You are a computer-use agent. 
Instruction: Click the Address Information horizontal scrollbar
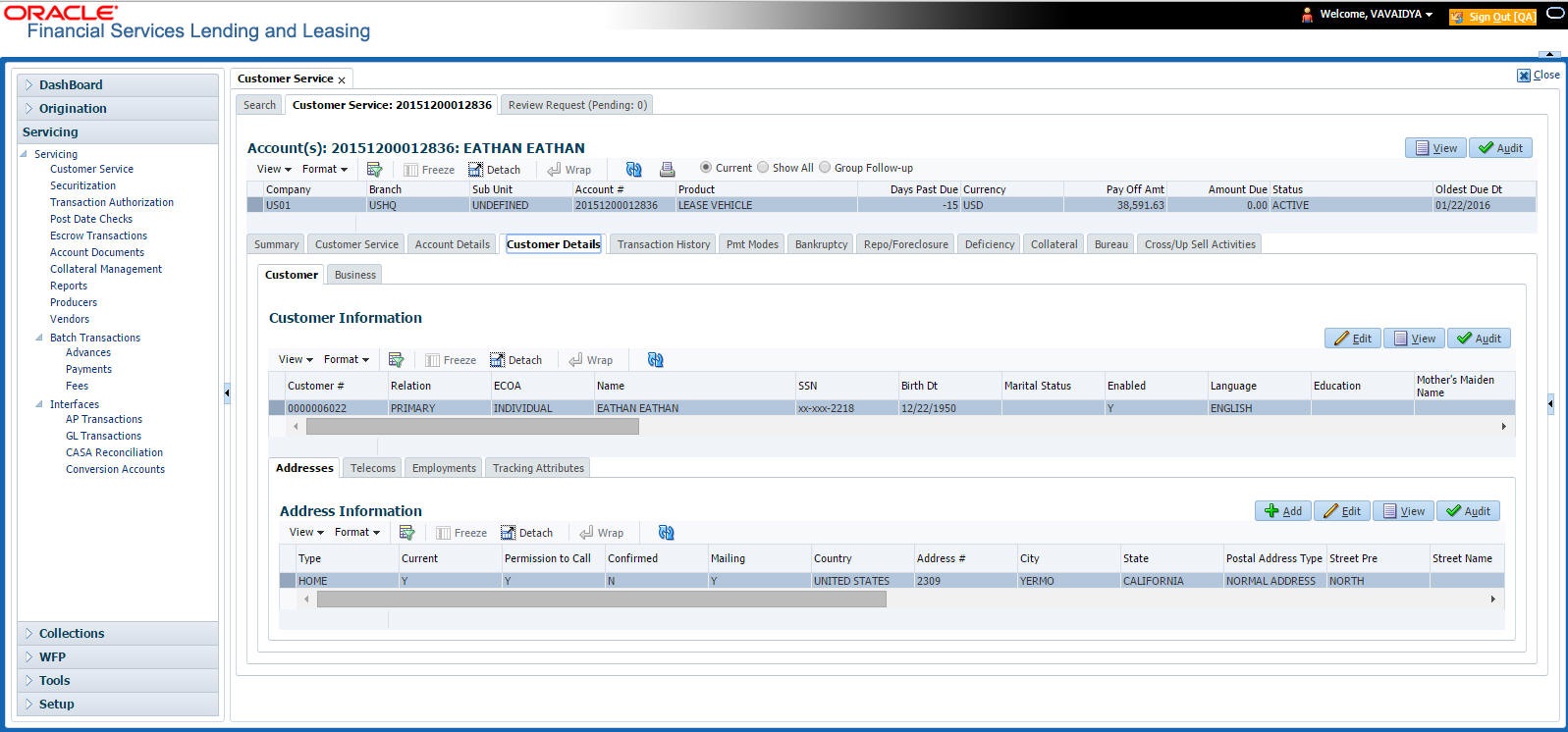(602, 599)
